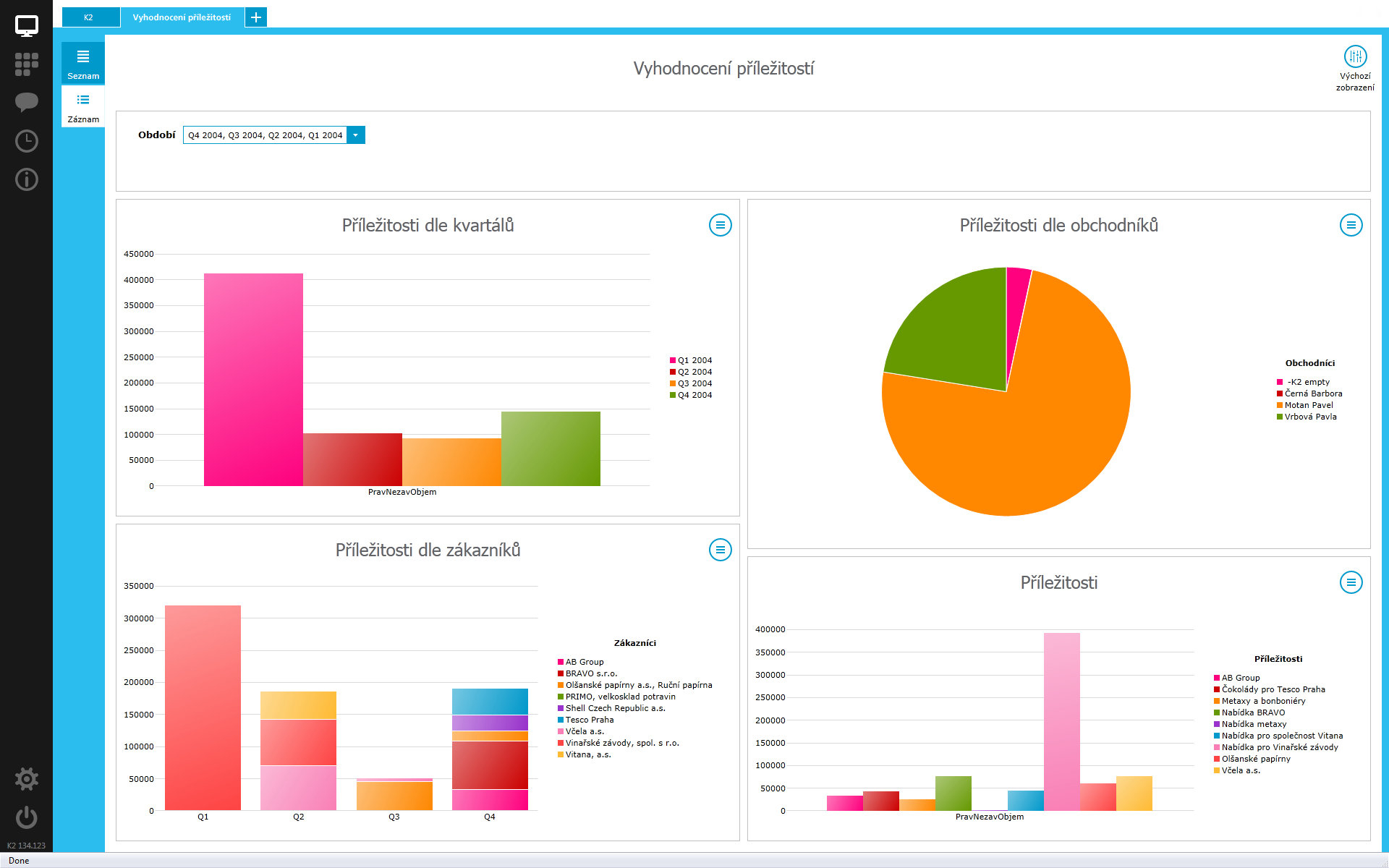Switch to Seznam view
Image resolution: width=1389 pixels, height=868 pixels.
pos(83,64)
